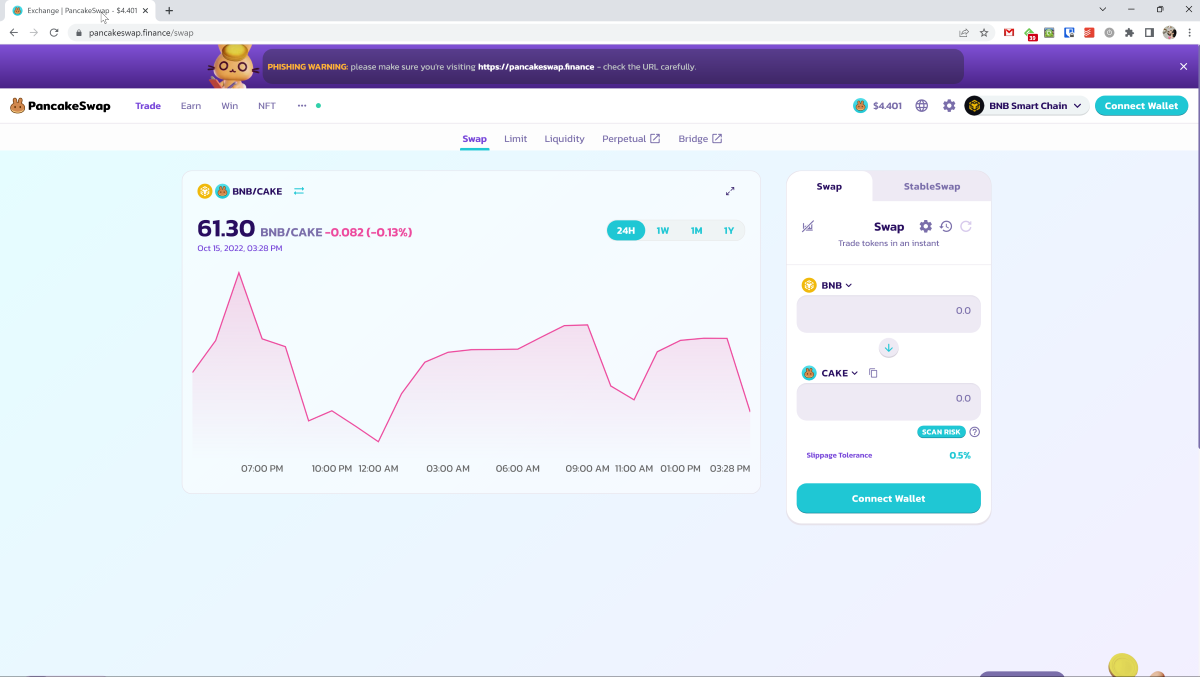
Task: Select the 1Y chart timeframe
Action: (x=729, y=231)
